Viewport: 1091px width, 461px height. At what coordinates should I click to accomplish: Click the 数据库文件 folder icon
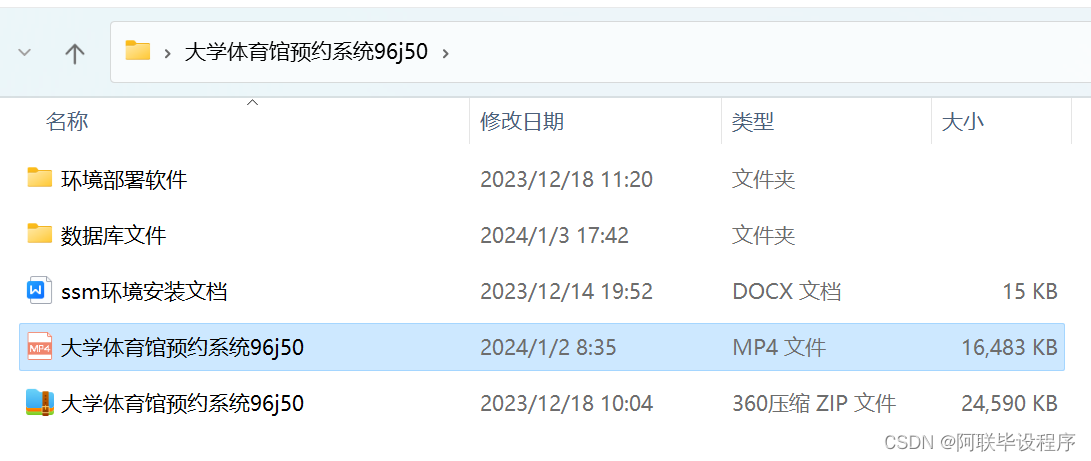click(40, 234)
